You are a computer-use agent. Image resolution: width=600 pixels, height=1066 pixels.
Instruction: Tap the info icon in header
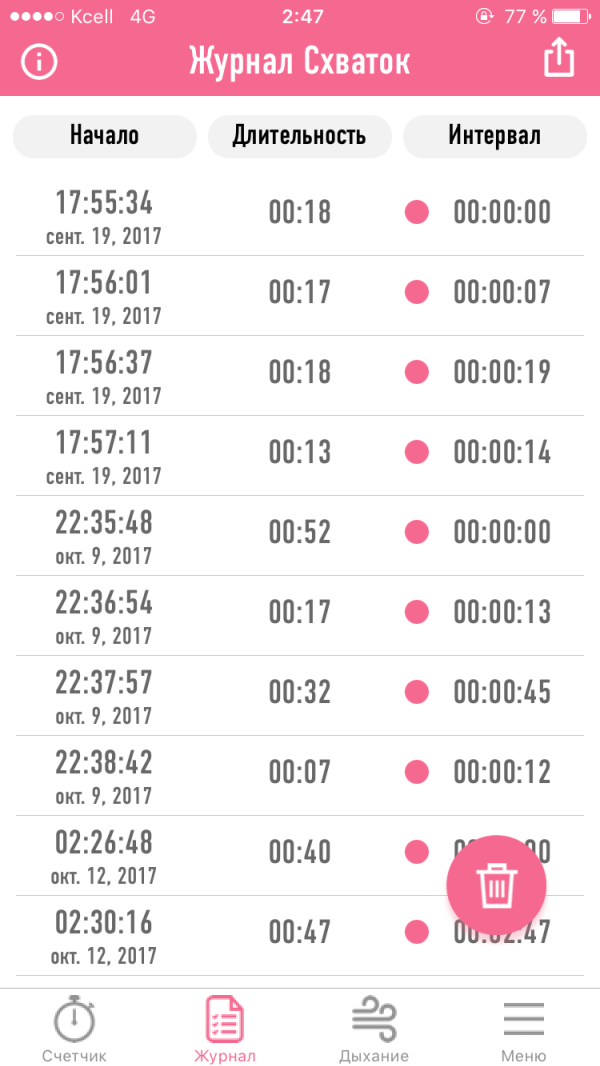click(39, 61)
